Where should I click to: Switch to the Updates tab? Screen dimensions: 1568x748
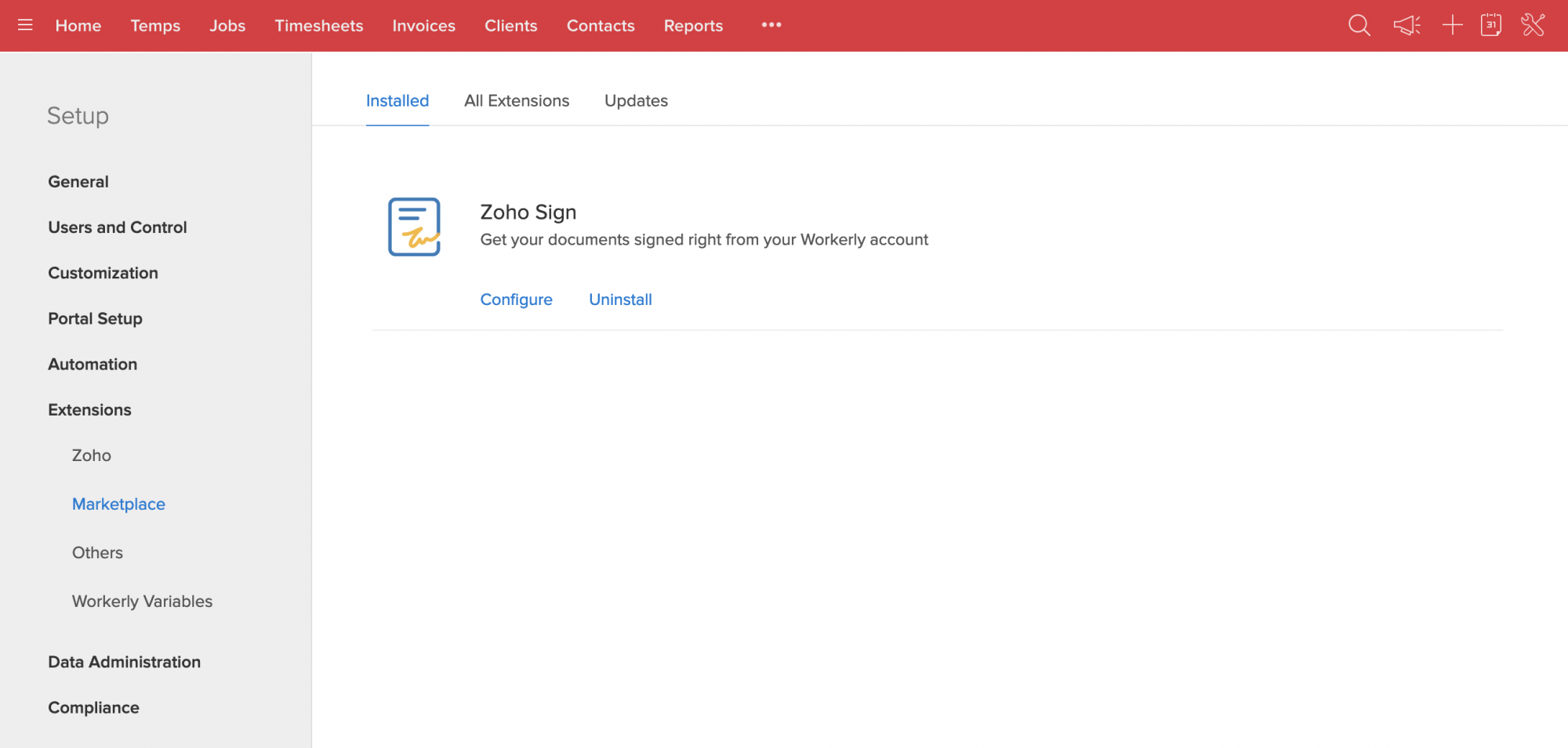(x=637, y=101)
